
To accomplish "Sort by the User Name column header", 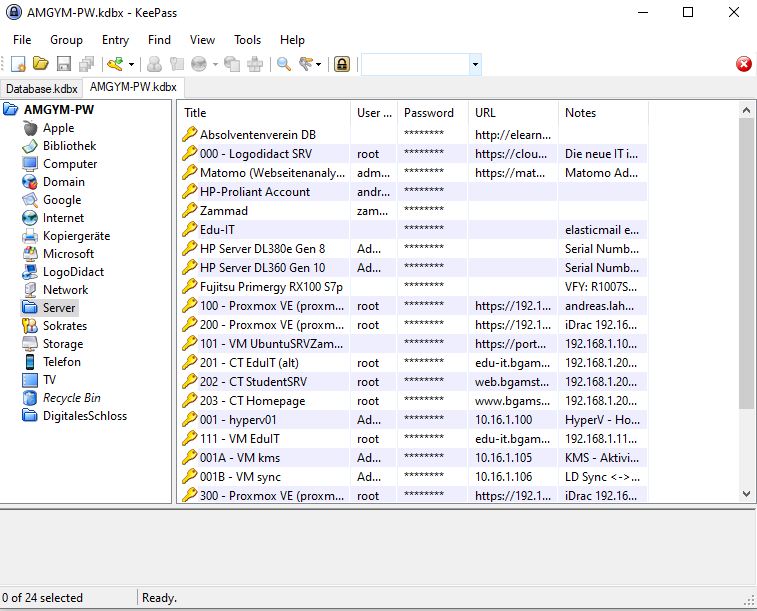I will (x=374, y=113).
